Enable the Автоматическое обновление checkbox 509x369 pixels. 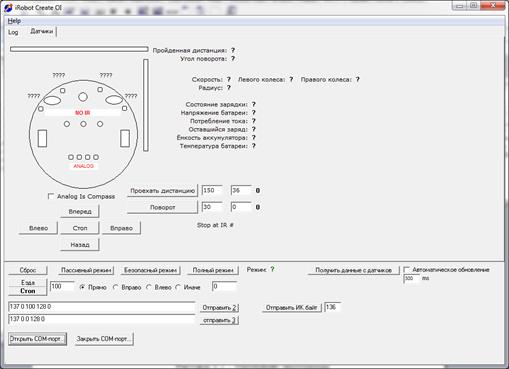point(407,269)
